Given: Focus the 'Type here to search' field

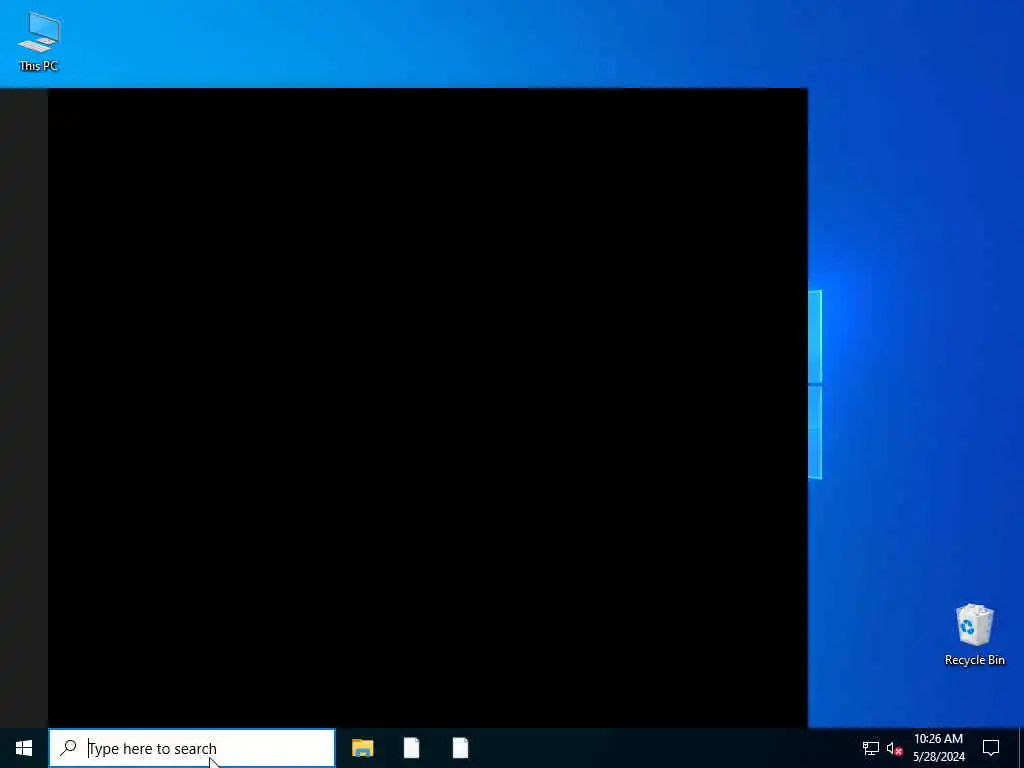Looking at the screenshot, I should 192,748.
